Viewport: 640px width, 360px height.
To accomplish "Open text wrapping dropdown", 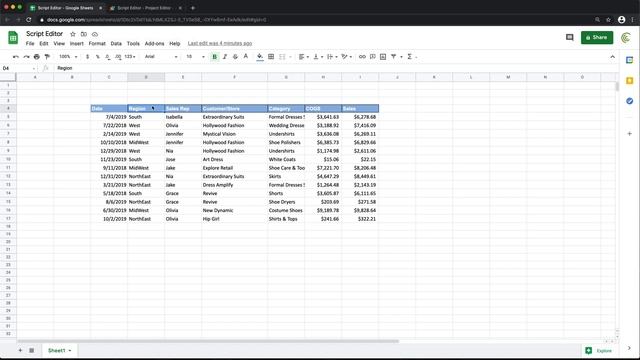I will point(331,57).
